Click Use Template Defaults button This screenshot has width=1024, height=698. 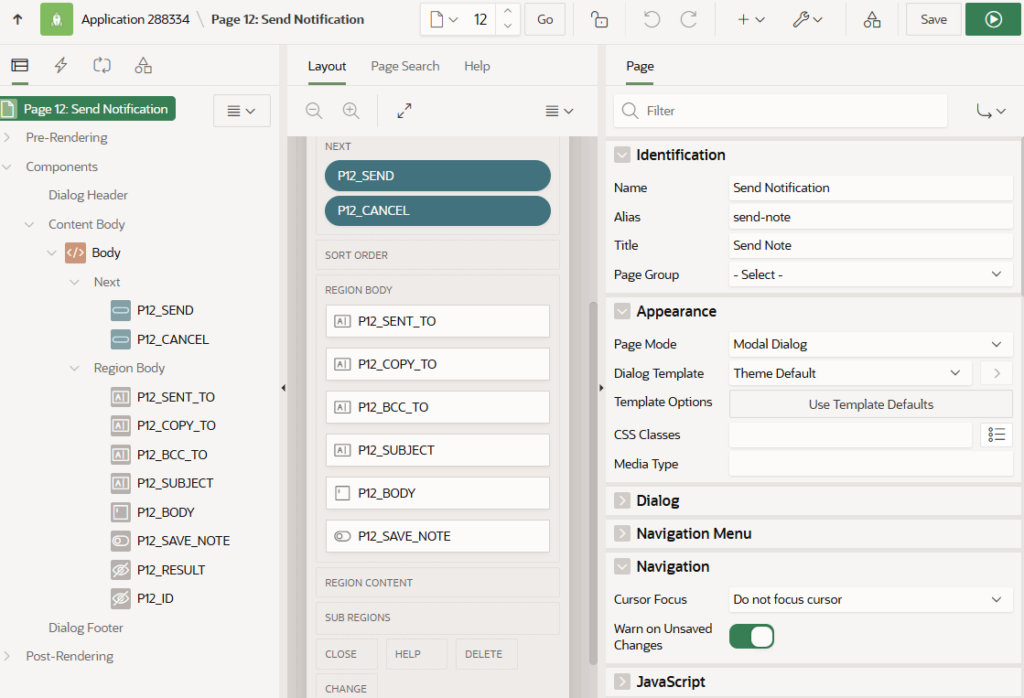tap(870, 404)
